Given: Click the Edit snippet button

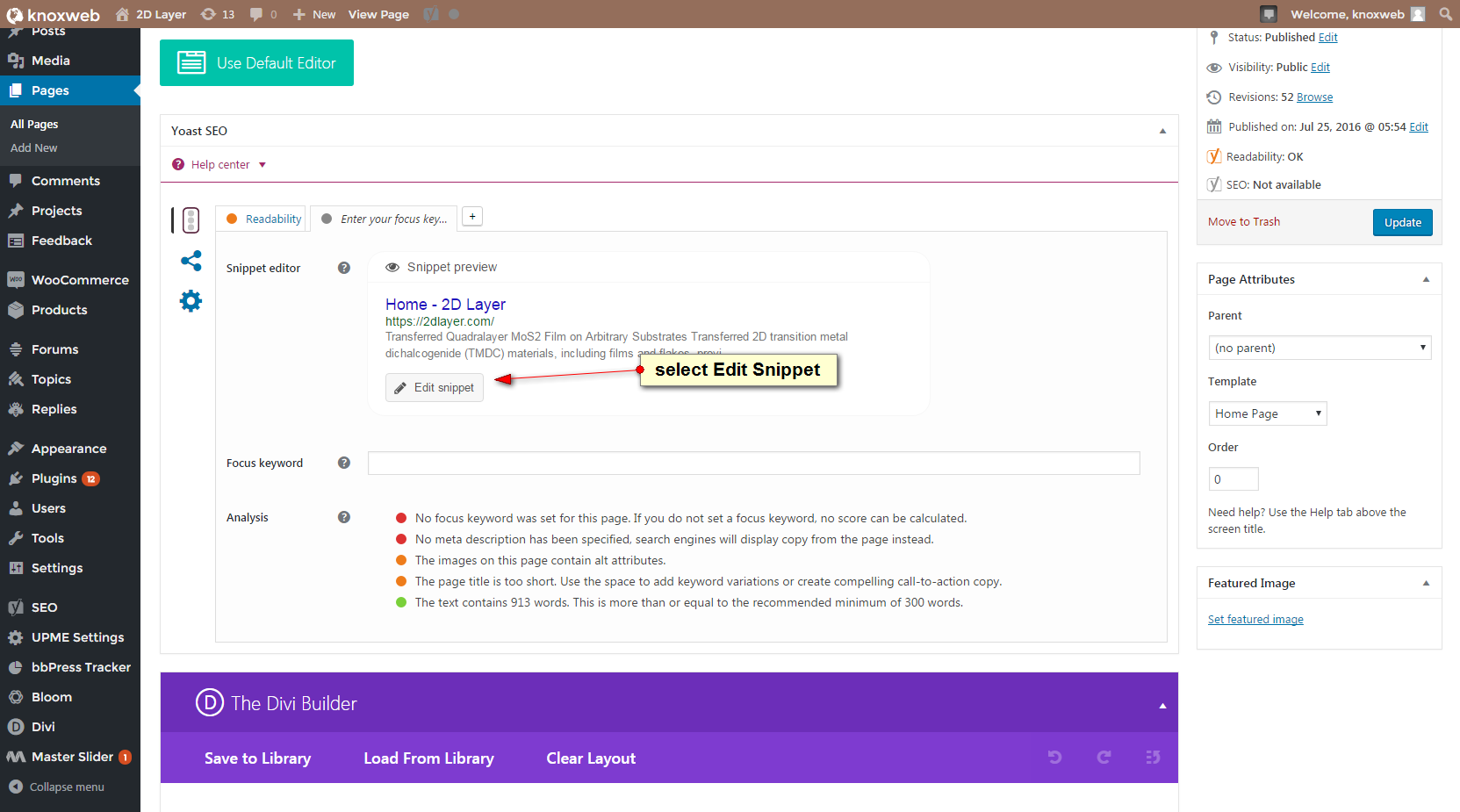Looking at the screenshot, I should tap(435, 387).
